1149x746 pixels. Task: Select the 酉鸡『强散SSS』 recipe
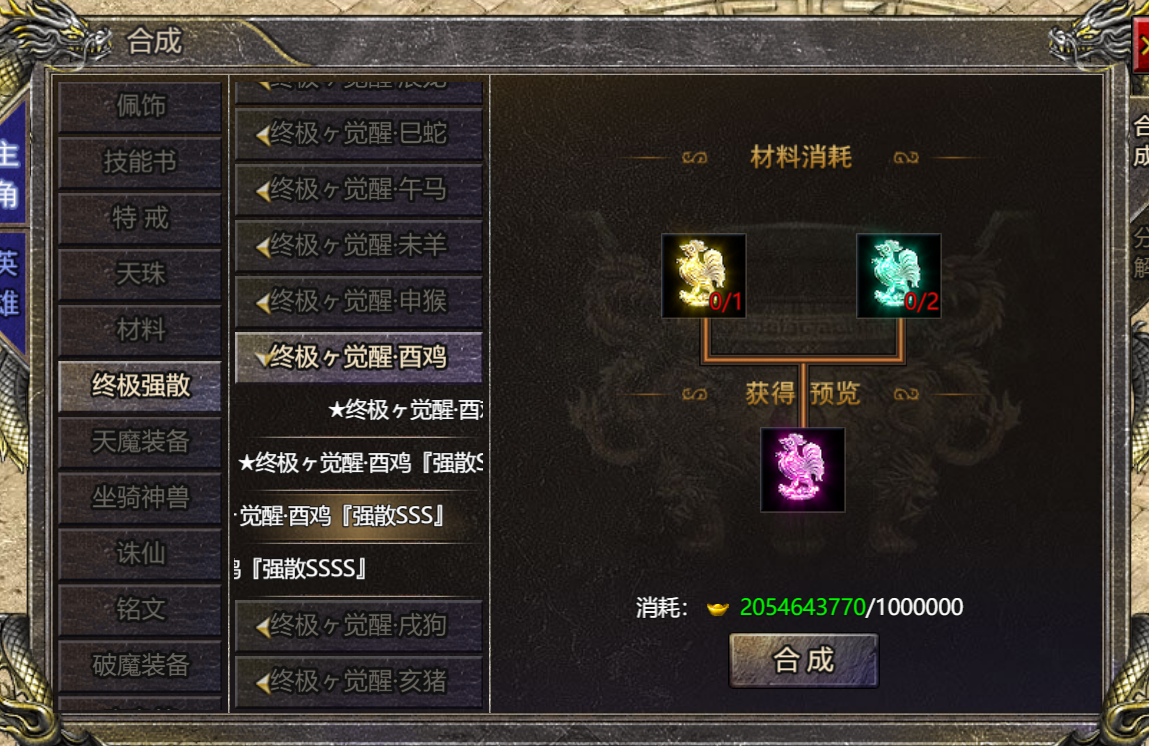coord(358,517)
